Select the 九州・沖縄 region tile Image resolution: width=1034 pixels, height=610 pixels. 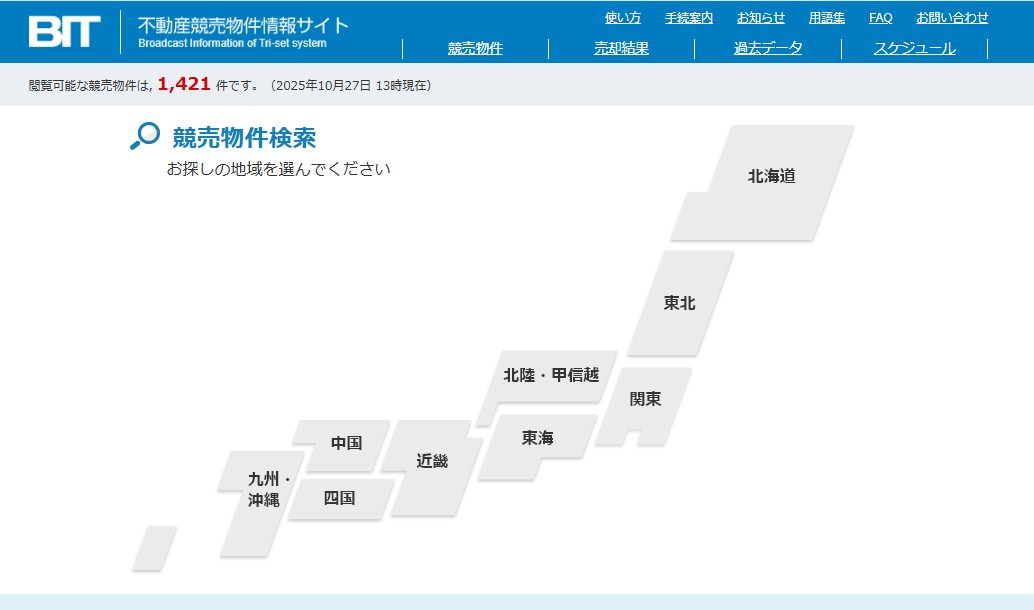click(x=262, y=490)
